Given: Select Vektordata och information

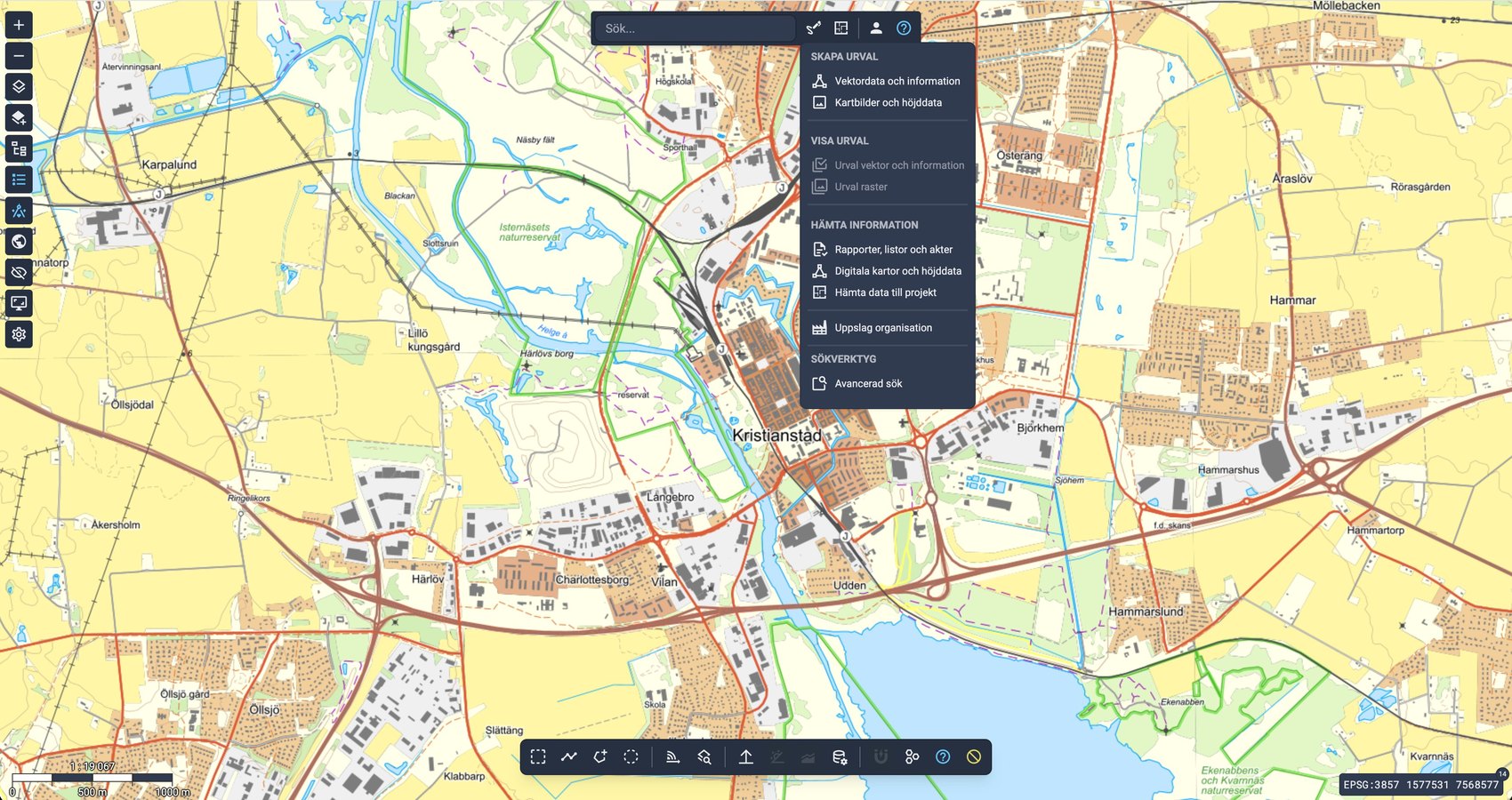Looking at the screenshot, I should pyautogui.click(x=887, y=81).
